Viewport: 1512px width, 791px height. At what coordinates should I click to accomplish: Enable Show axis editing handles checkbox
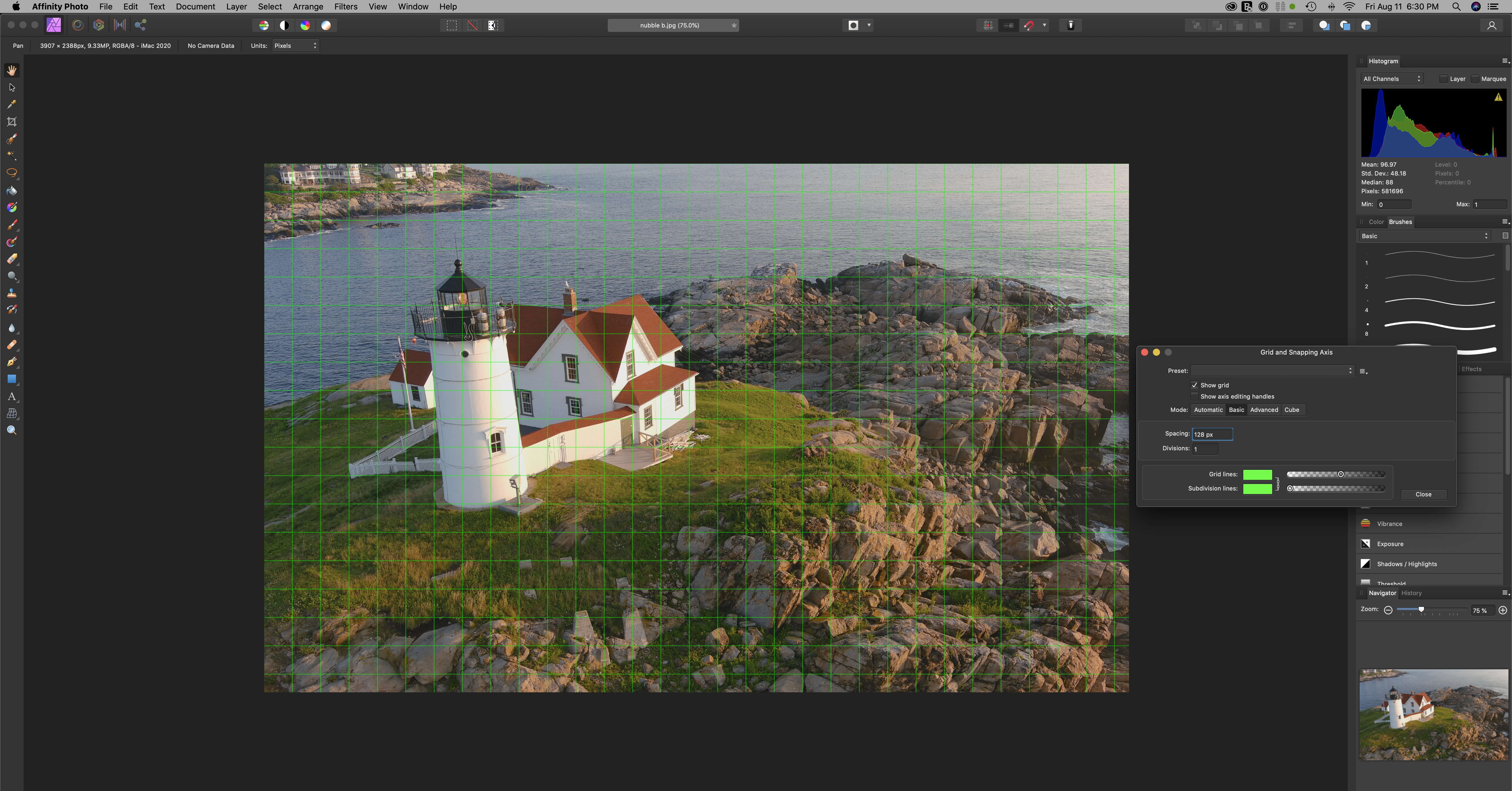(x=1195, y=396)
